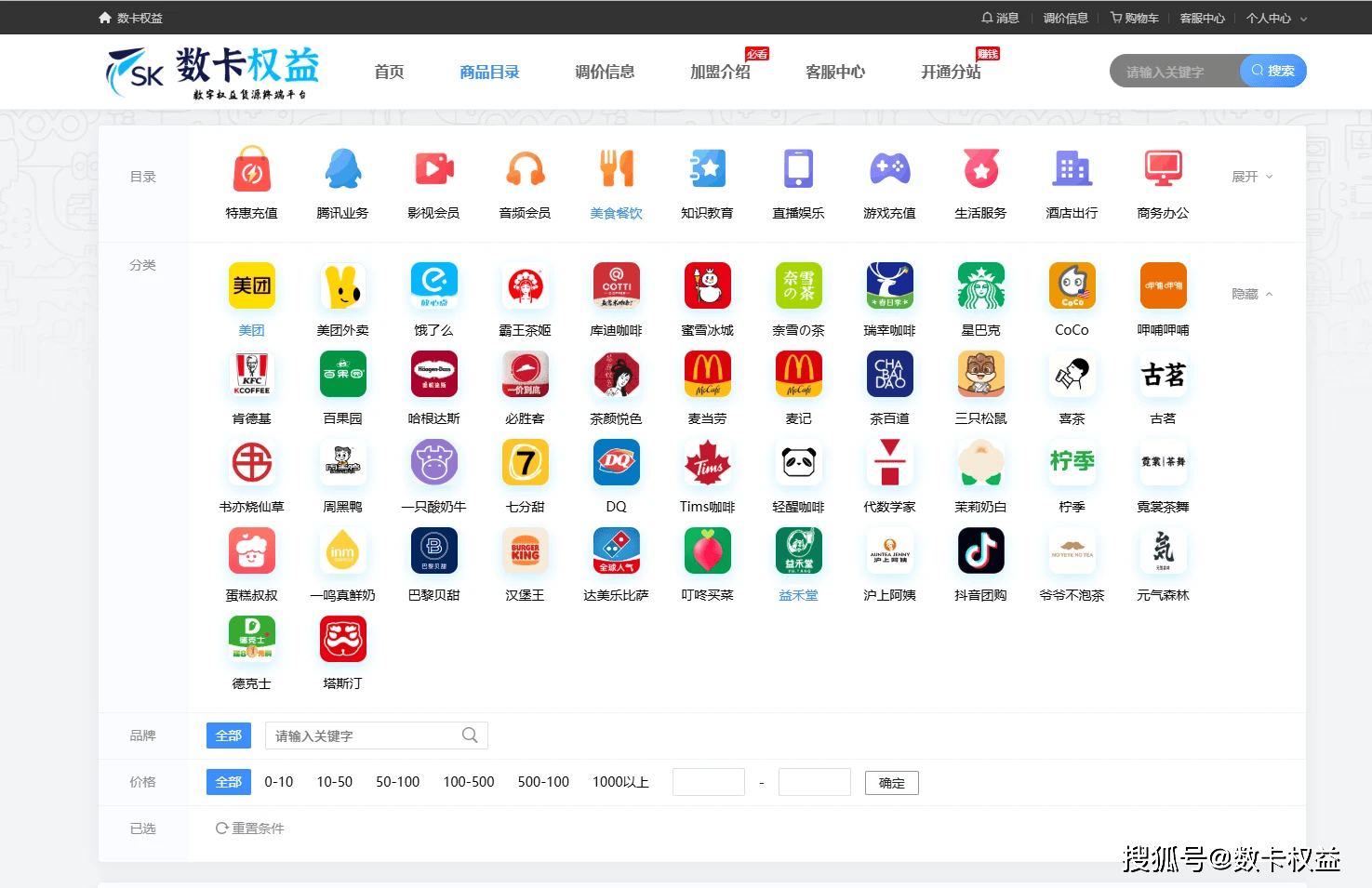
Task: Select the CoCo brand logo
Action: click(x=1072, y=285)
